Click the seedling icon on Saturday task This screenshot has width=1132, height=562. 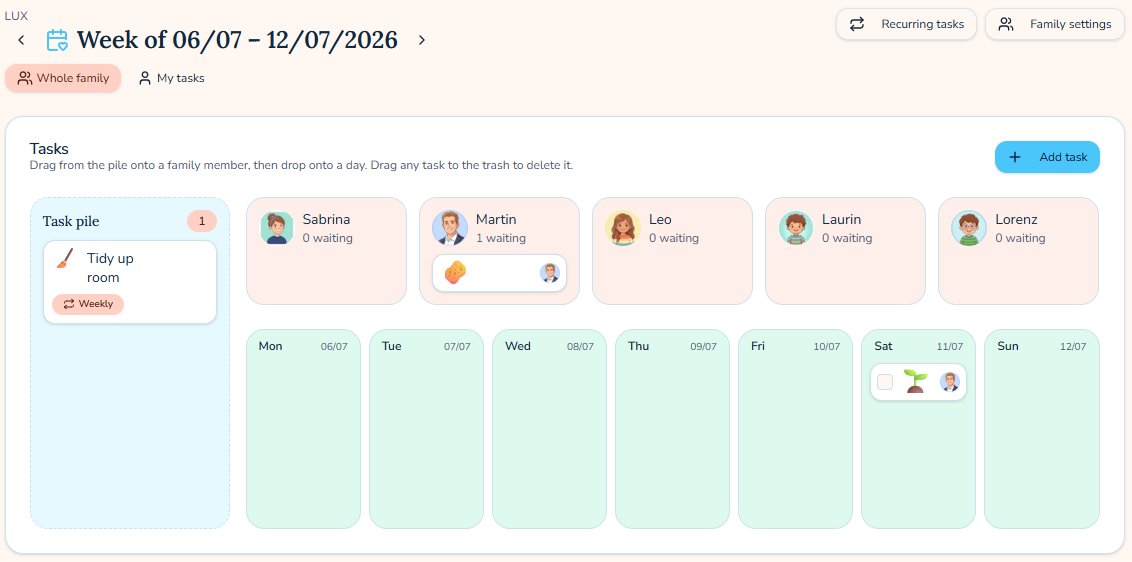tap(915, 381)
